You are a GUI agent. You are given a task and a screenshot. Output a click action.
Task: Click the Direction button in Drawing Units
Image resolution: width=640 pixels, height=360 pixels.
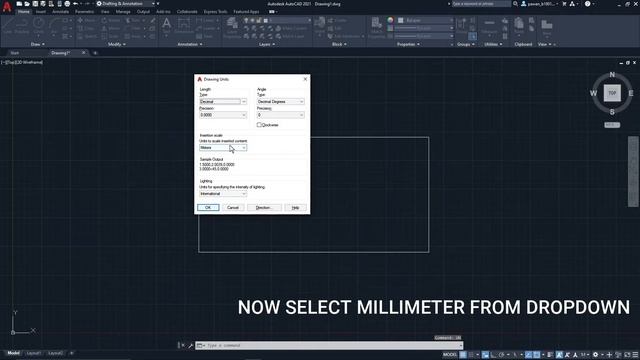[x=264, y=208]
